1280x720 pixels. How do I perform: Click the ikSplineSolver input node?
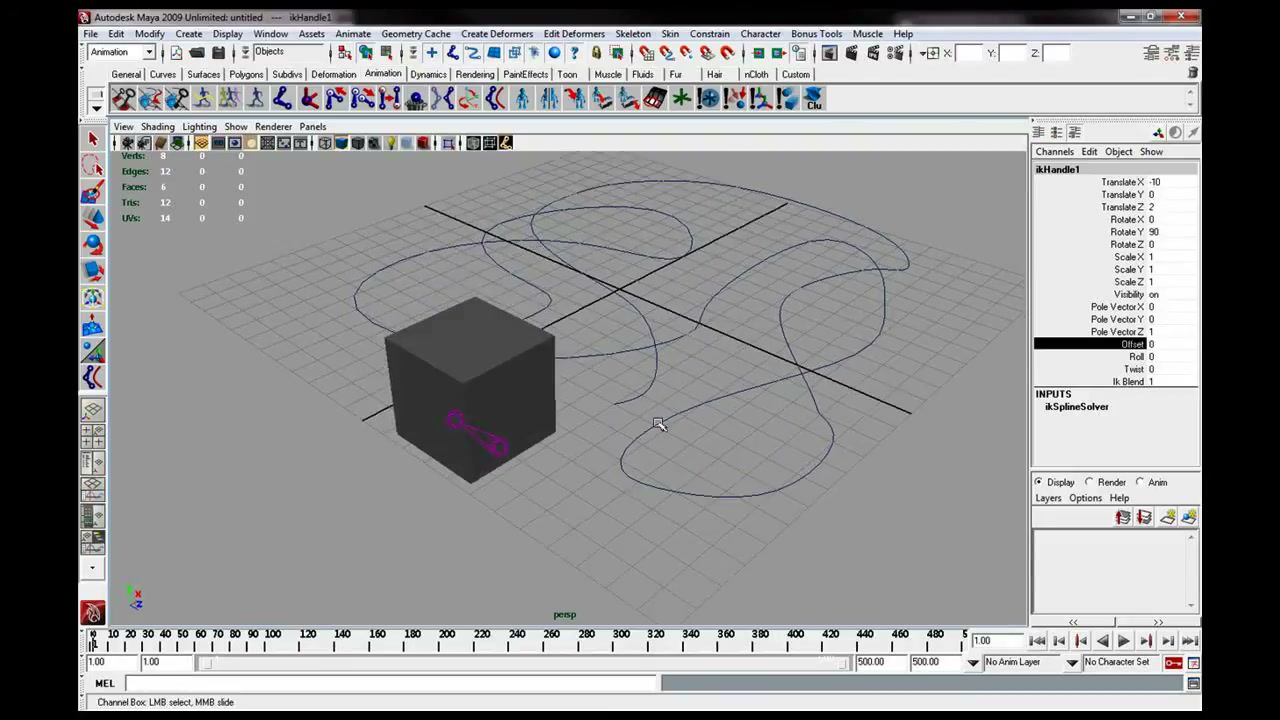pyautogui.click(x=1076, y=407)
